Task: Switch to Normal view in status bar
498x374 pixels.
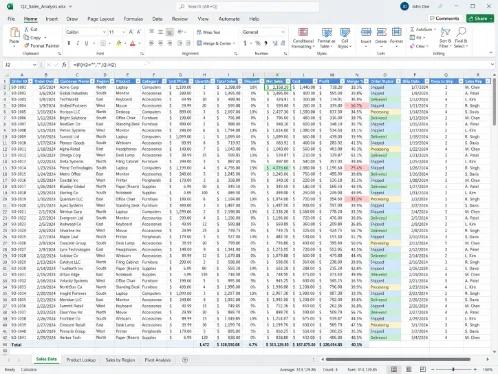Action: pos(394,369)
